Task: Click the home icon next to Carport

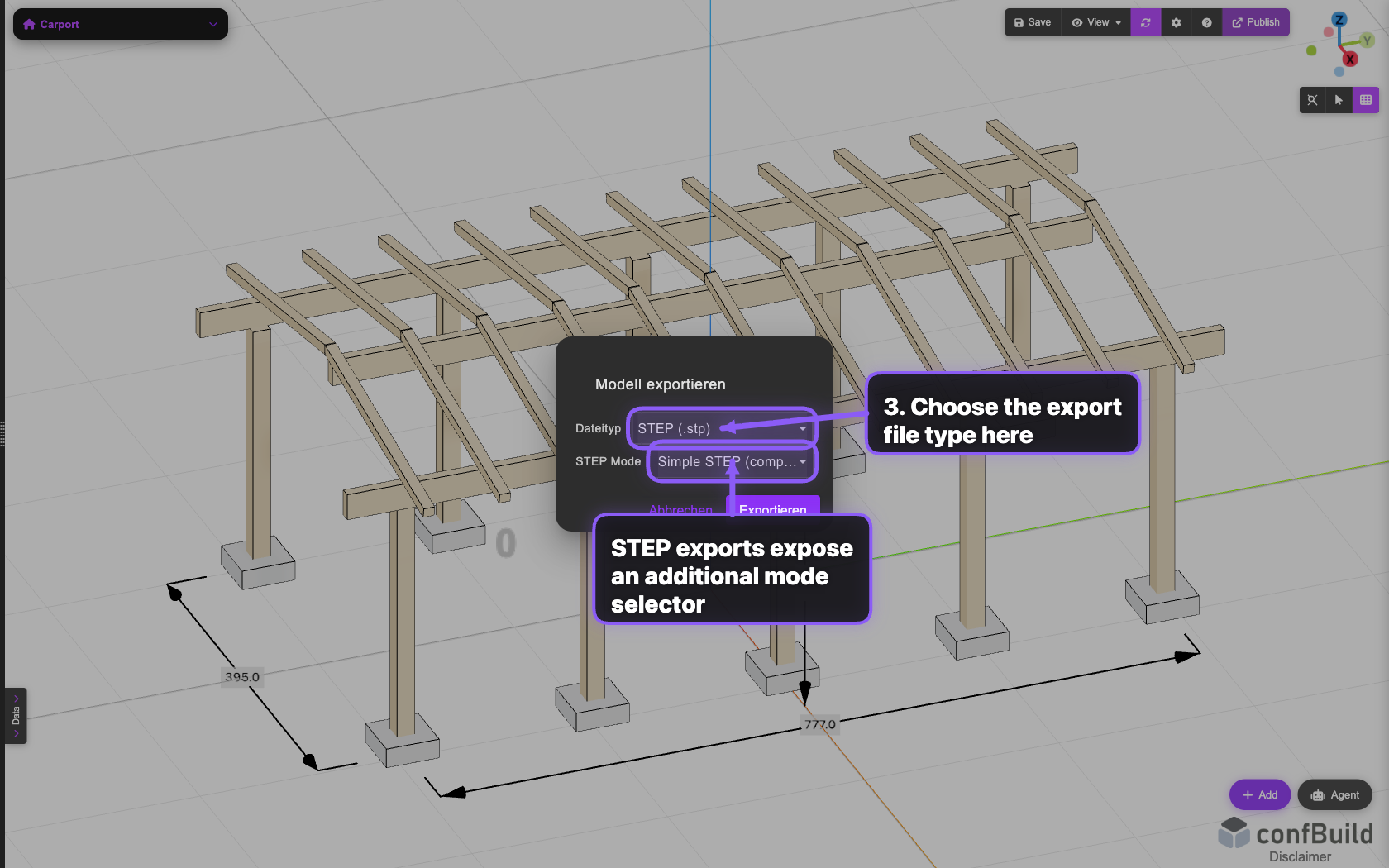Action: point(31,24)
